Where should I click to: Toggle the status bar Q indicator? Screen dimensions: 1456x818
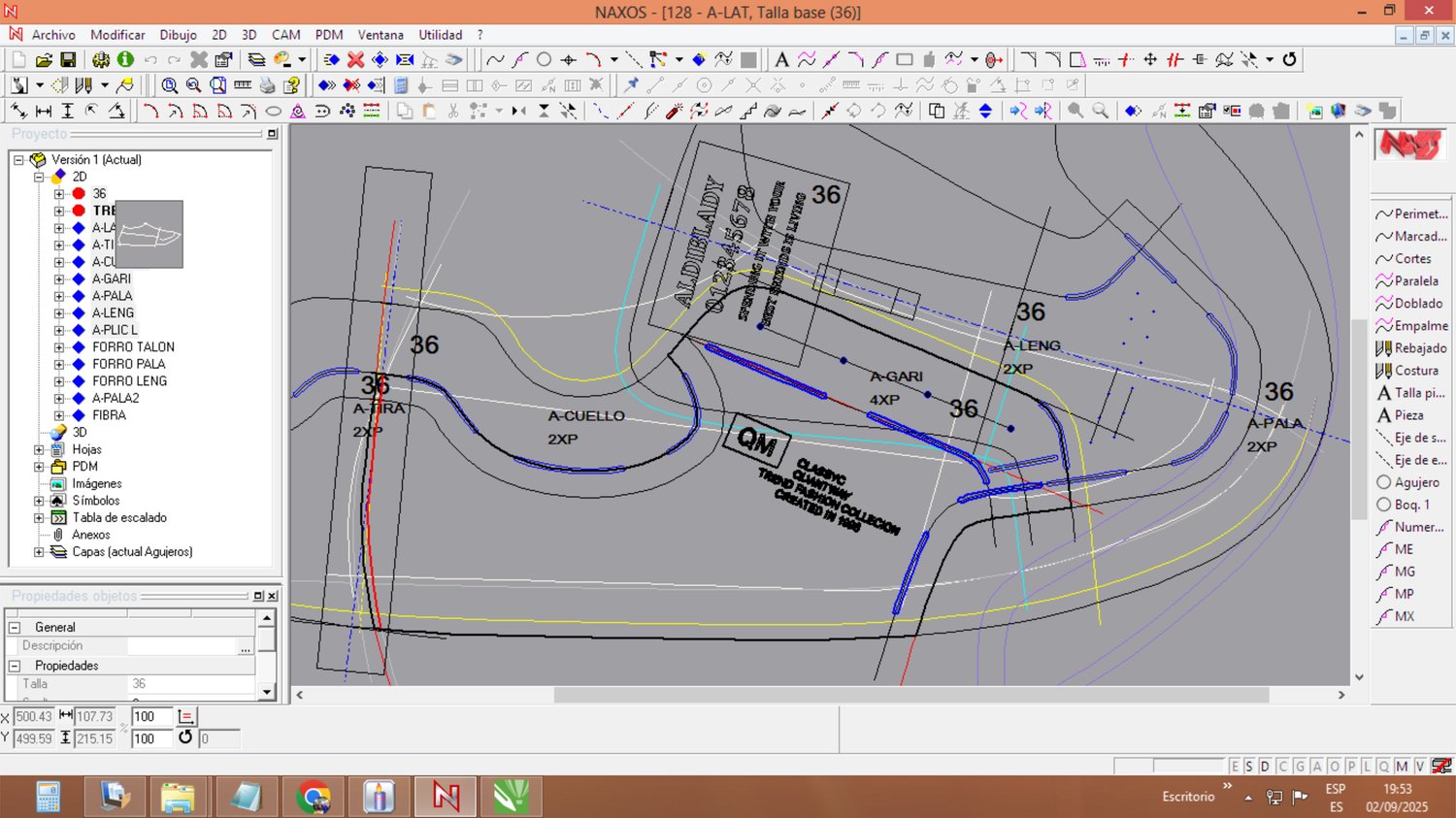coord(1384,767)
